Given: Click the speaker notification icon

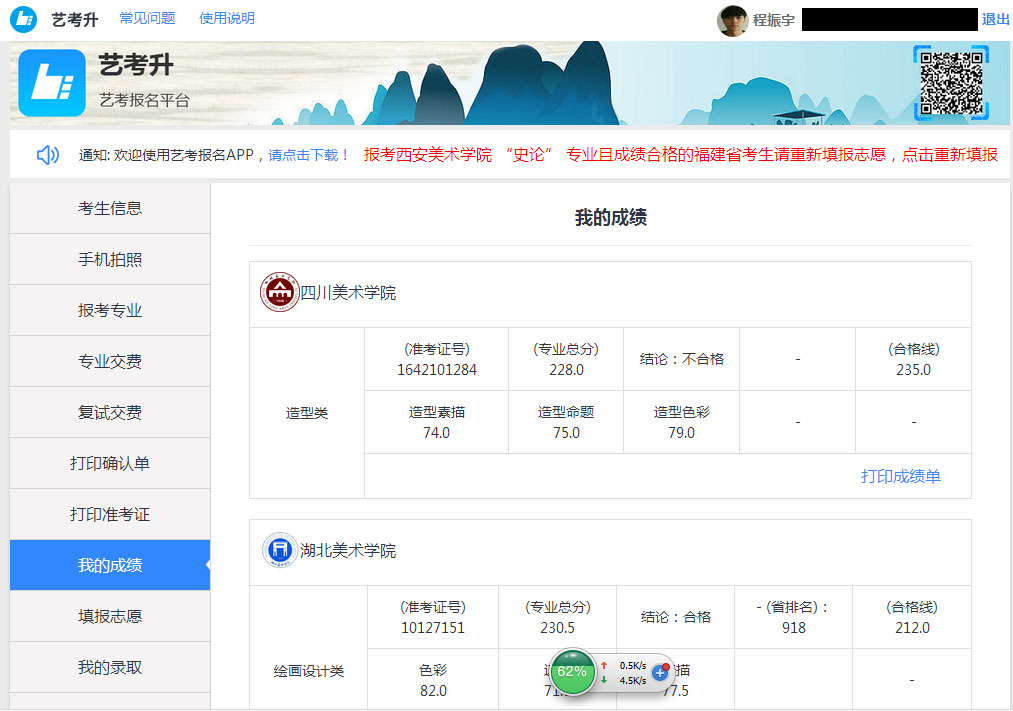Looking at the screenshot, I should [48, 155].
